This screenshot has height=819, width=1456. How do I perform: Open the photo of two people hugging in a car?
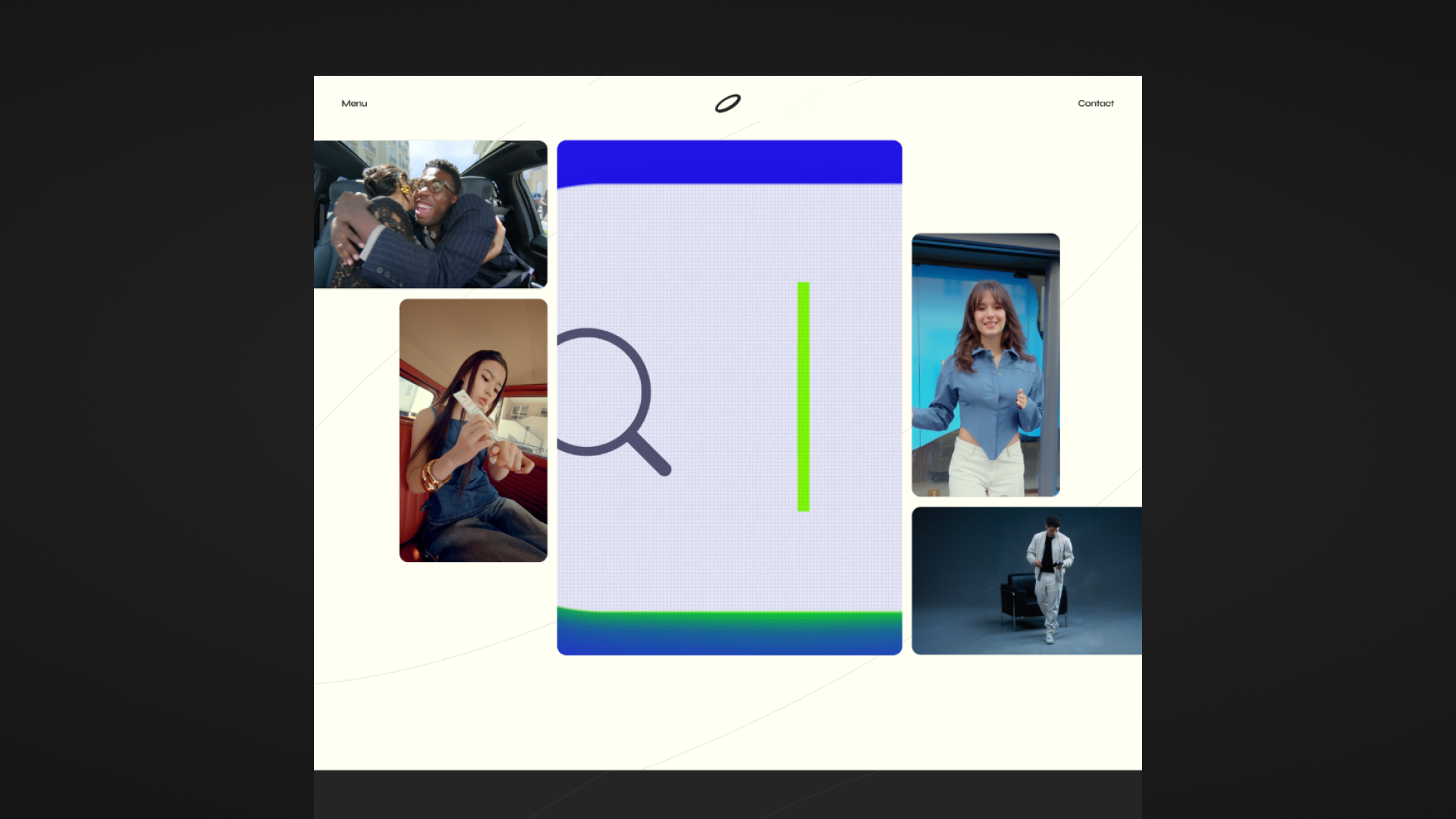pyautogui.click(x=431, y=214)
